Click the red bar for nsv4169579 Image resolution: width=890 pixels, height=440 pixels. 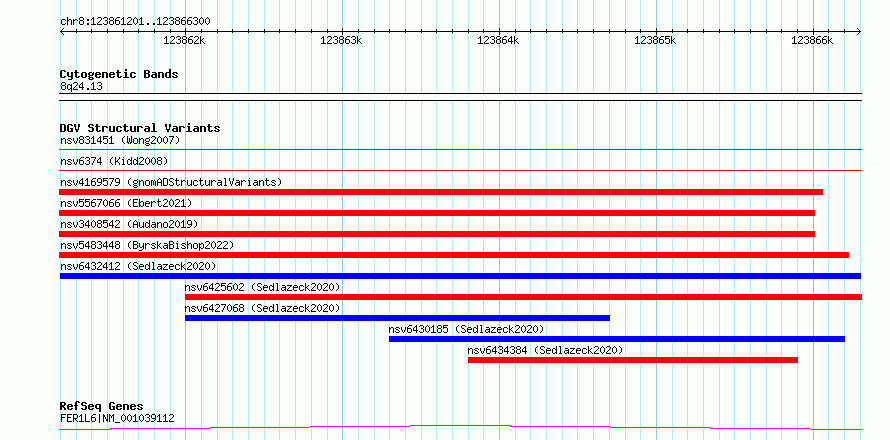(441, 192)
